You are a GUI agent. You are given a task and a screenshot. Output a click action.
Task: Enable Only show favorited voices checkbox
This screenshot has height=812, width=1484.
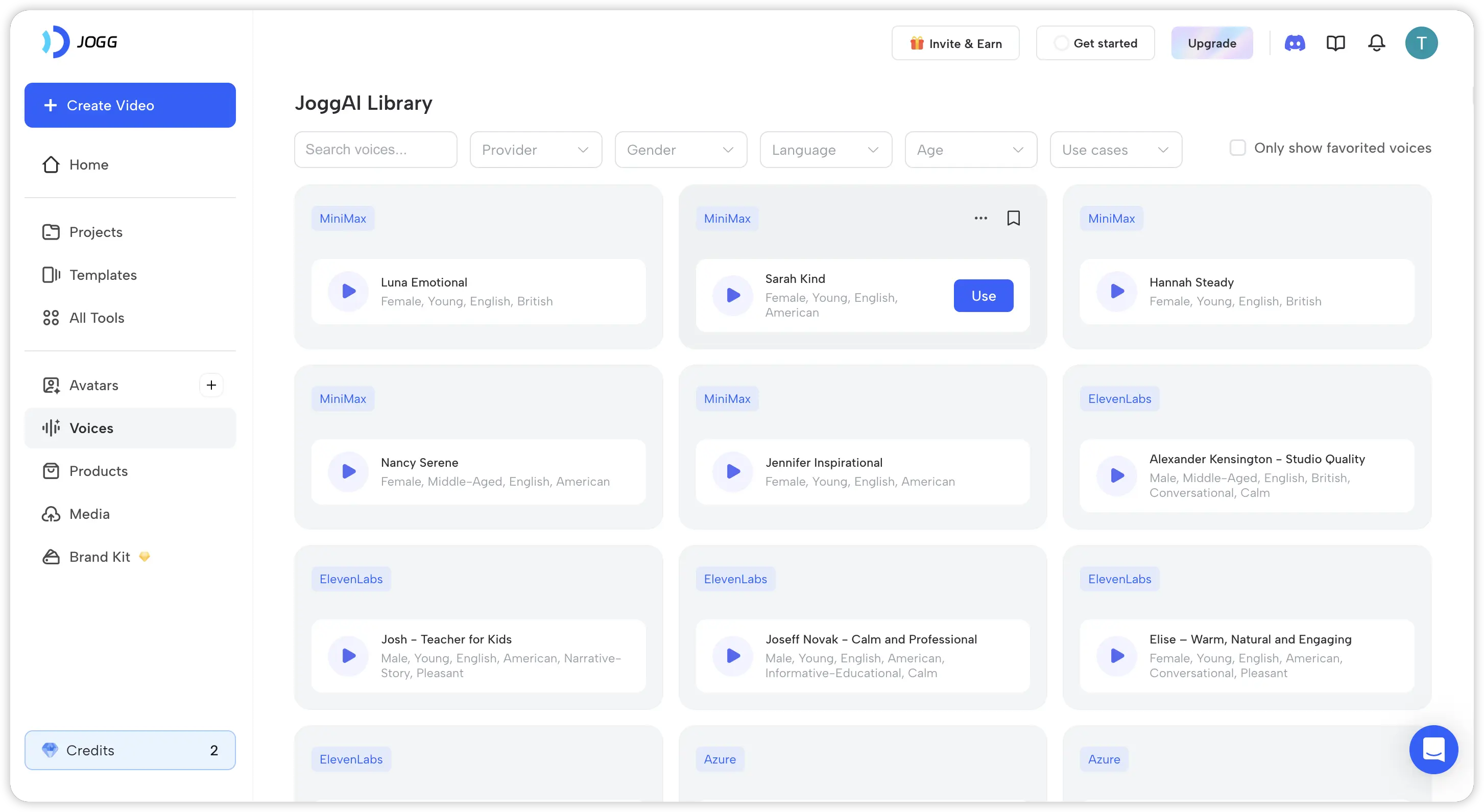point(1237,148)
